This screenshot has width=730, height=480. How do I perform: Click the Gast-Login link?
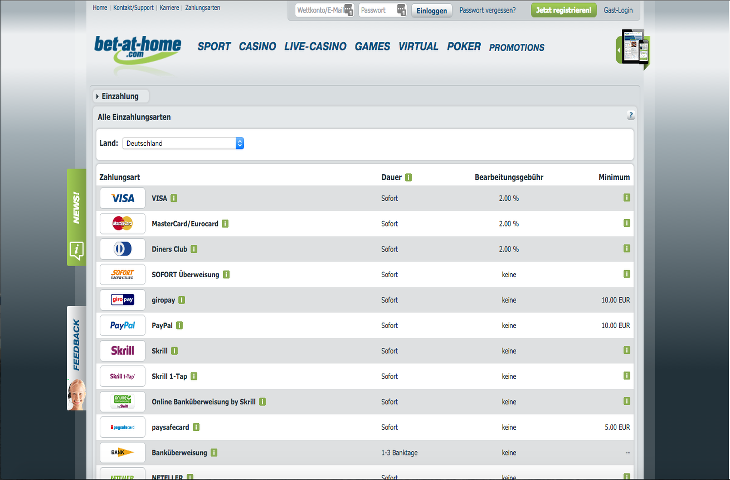coord(618,10)
